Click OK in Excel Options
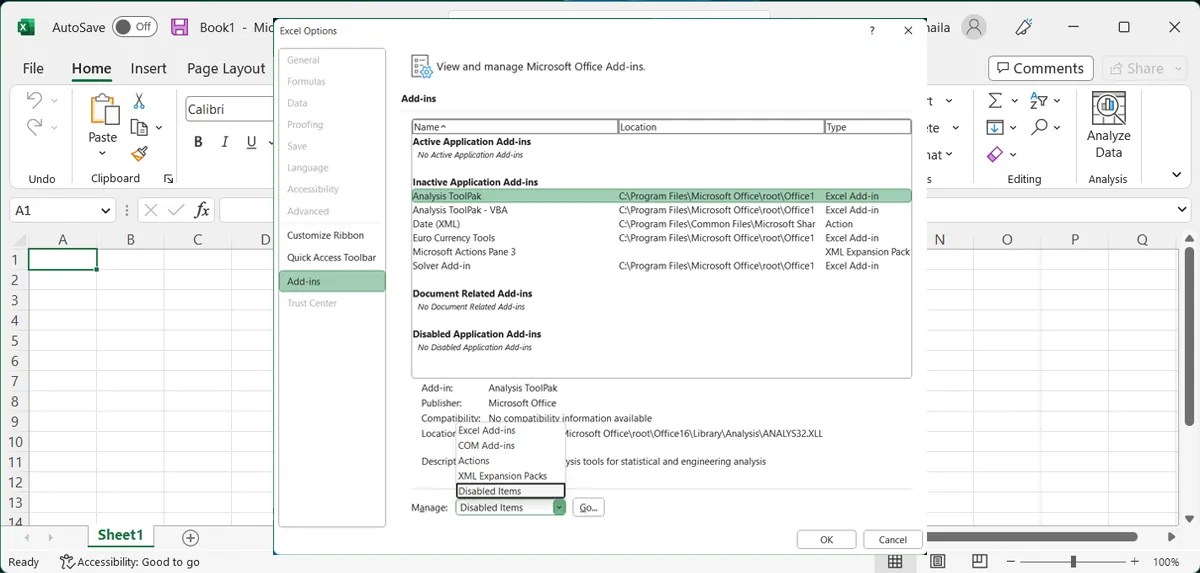The width and height of the screenshot is (1200, 573). pos(826,540)
